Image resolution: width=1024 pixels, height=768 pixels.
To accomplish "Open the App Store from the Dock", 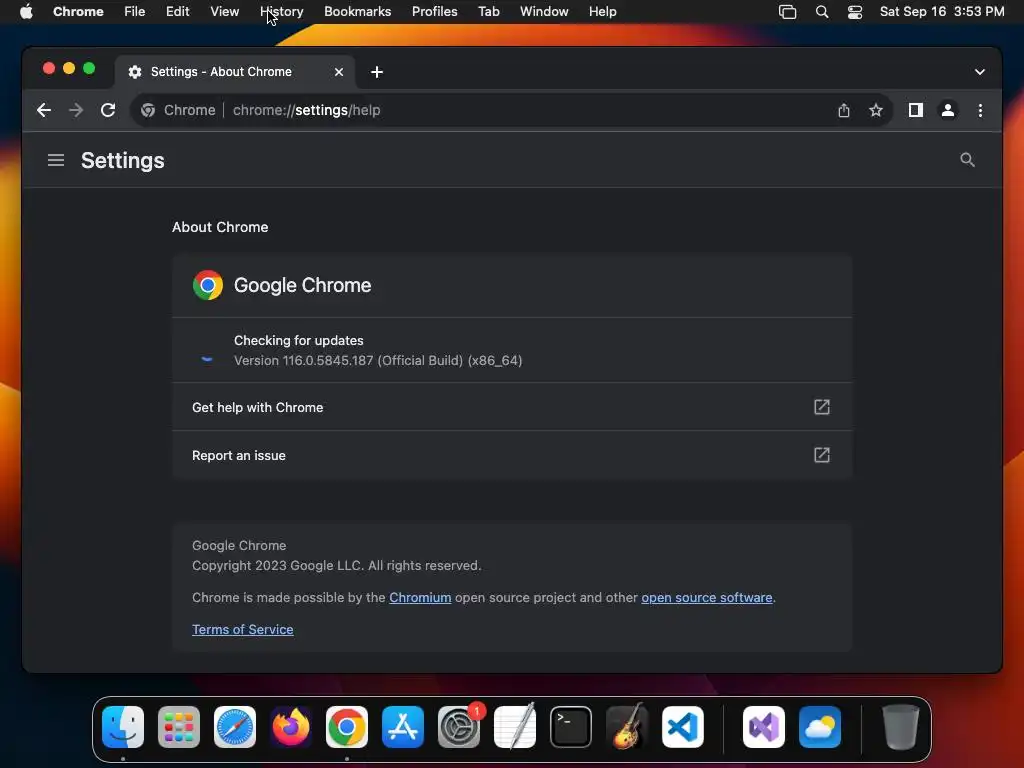I will (403, 727).
